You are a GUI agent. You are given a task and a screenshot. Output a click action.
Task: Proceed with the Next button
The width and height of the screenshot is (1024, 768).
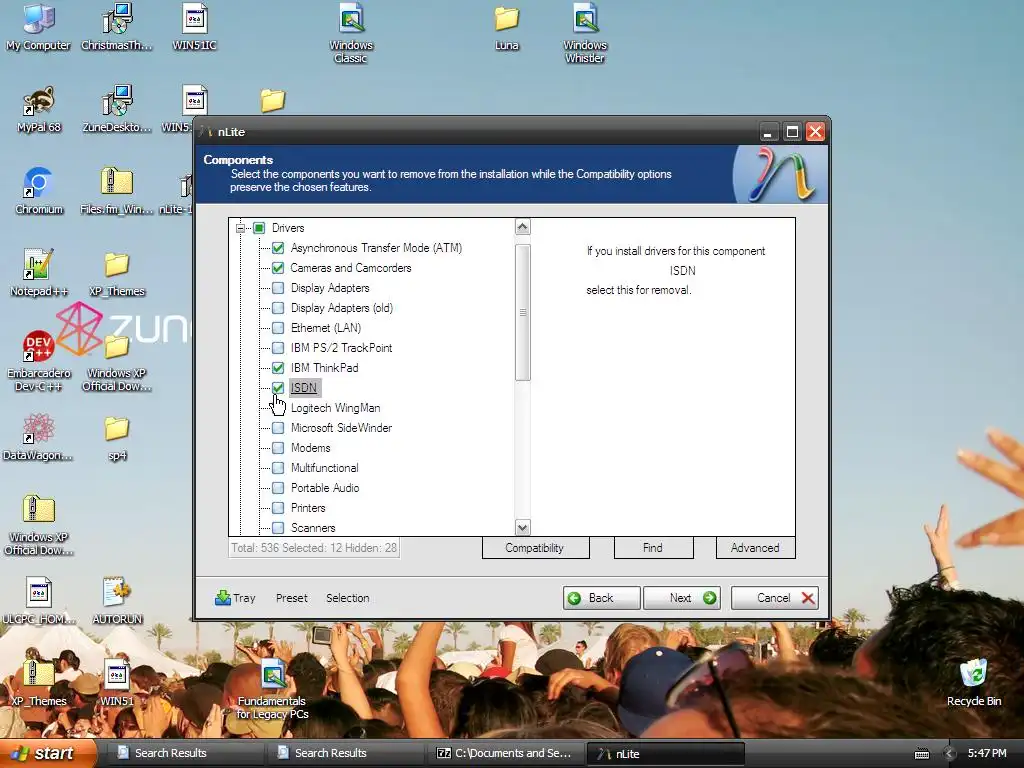682,598
